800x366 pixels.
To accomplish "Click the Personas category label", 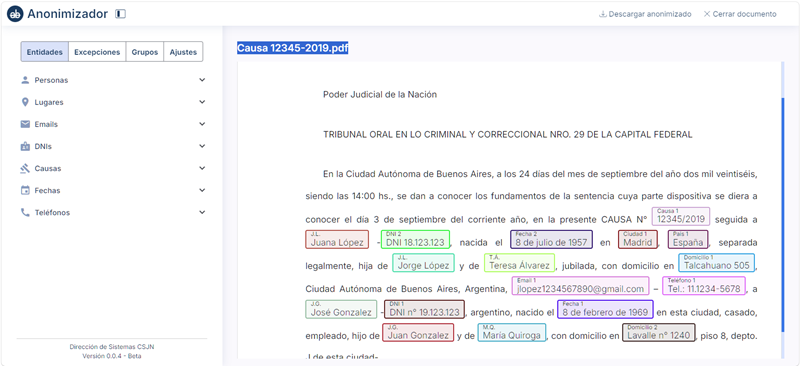I will click(51, 81).
